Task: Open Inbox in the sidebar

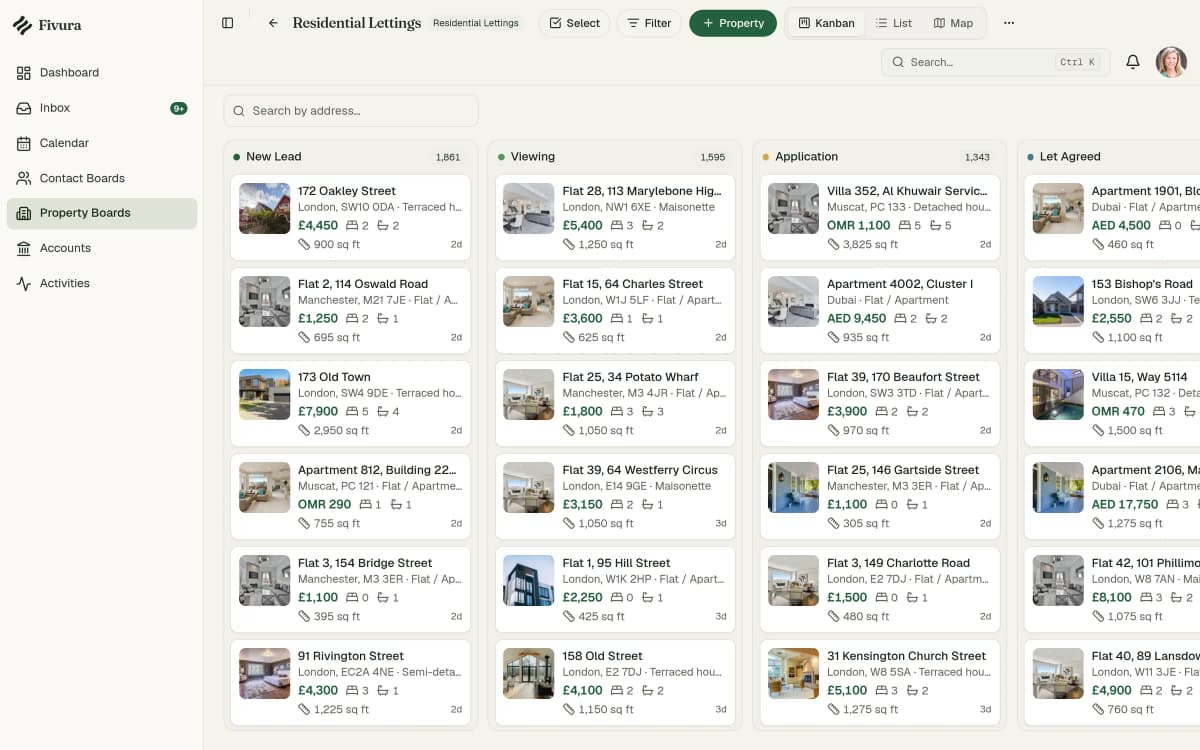Action: tap(102, 108)
